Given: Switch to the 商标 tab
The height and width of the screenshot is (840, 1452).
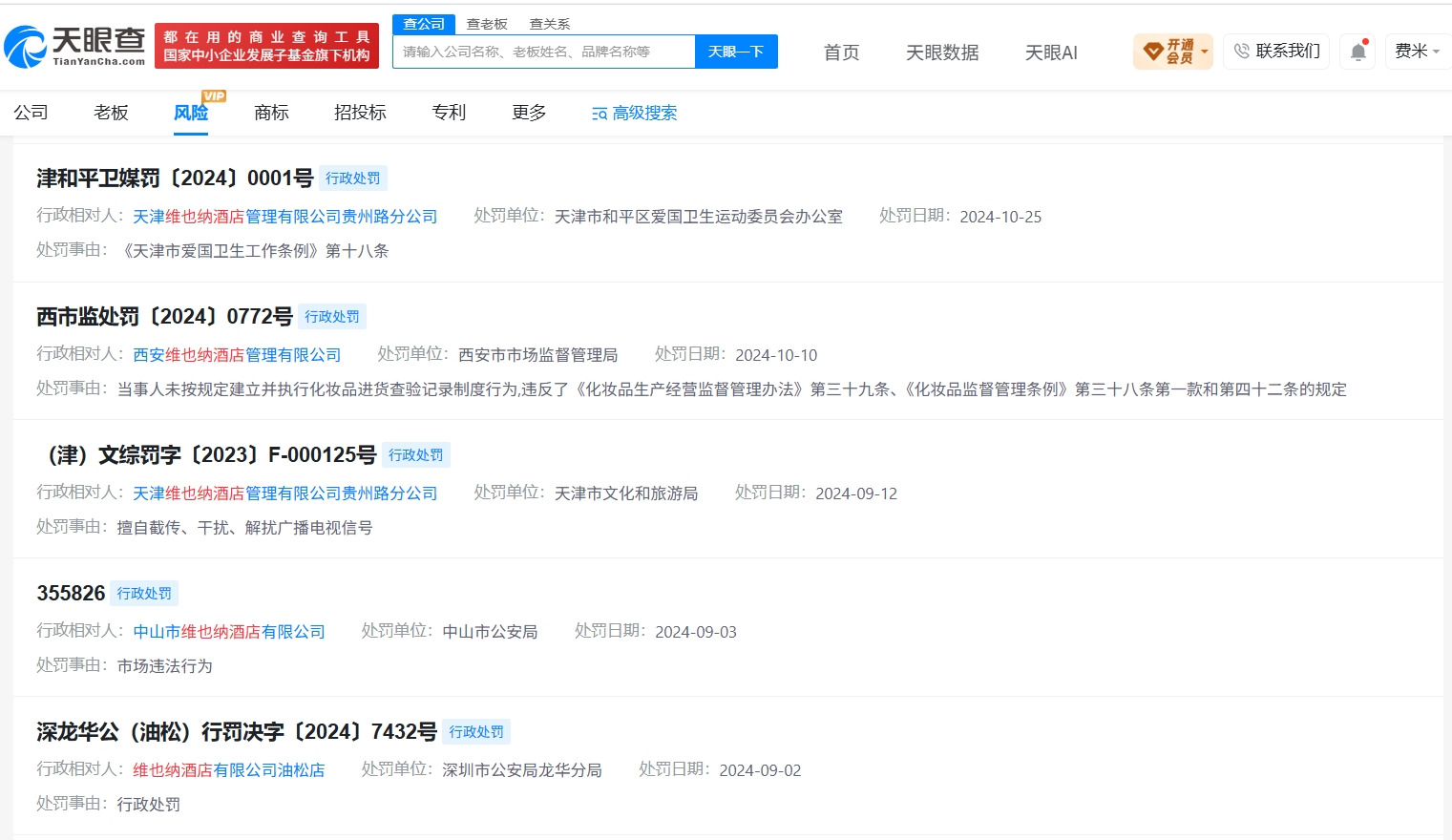Looking at the screenshot, I should pyautogui.click(x=271, y=113).
